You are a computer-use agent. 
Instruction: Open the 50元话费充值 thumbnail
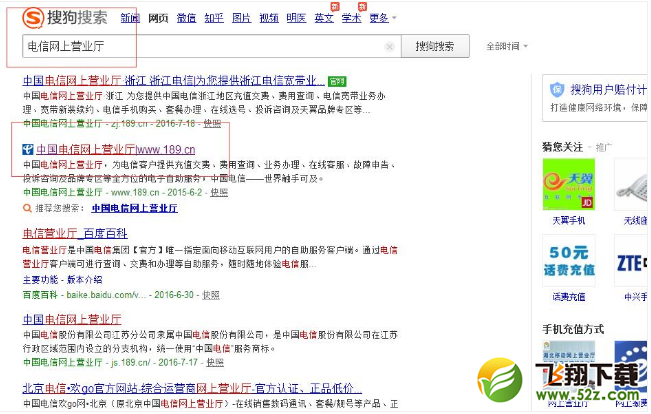(569, 261)
